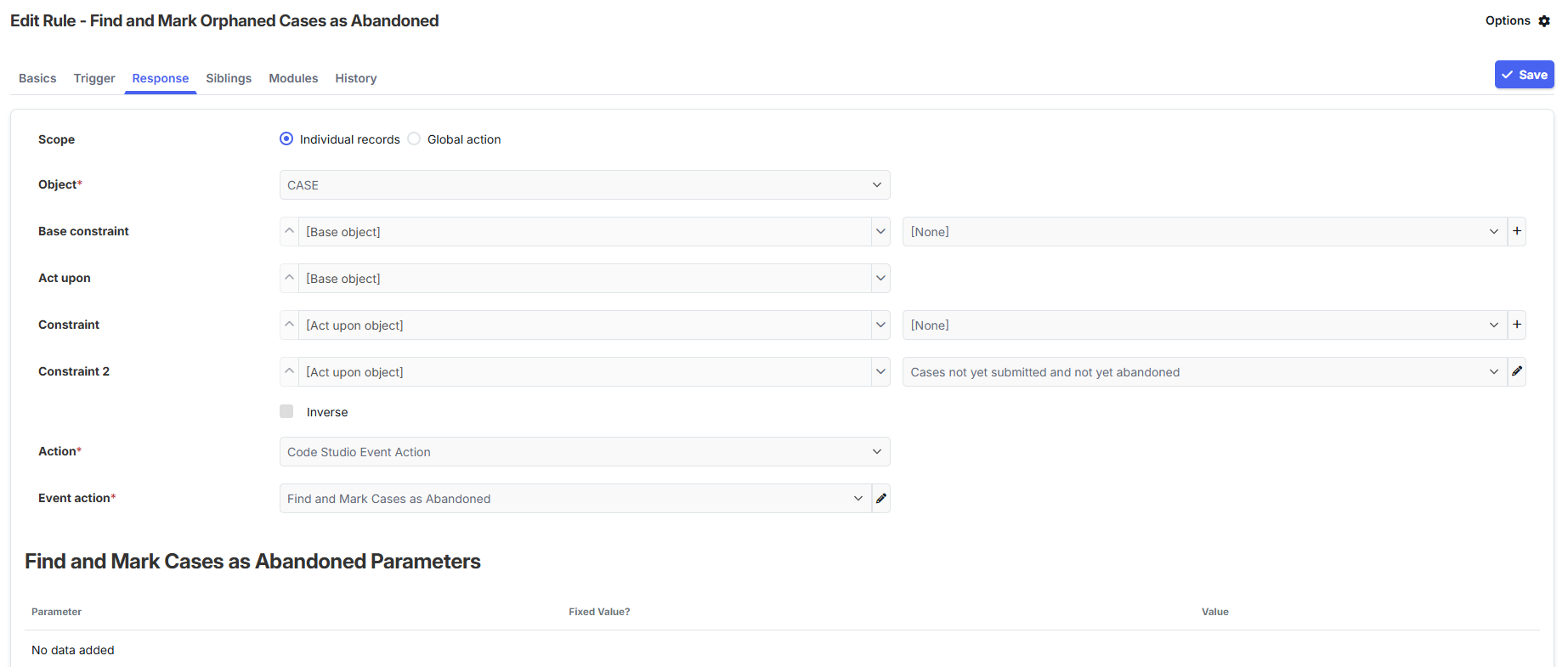Expand Cases not yet submitted dropdown
Viewport: 1568px width, 667px height.
tap(1203, 372)
